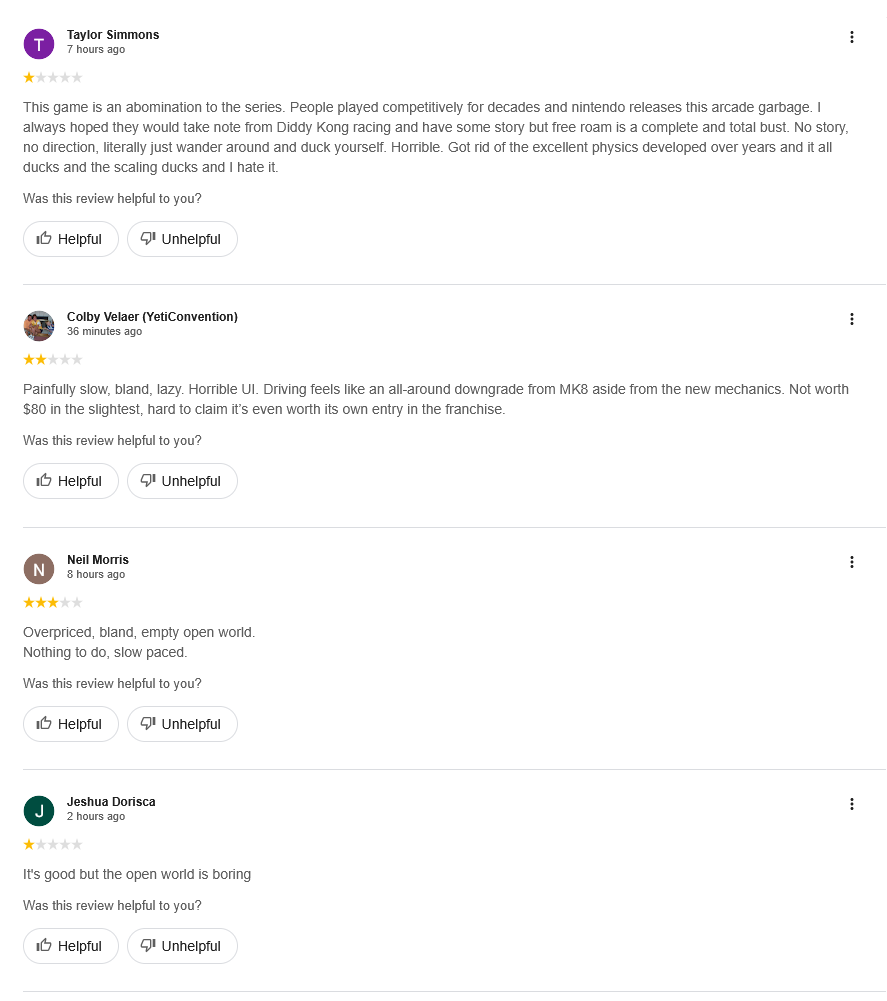Click Neil Morris' brown avatar icon
887x1001 pixels.
[39, 569]
